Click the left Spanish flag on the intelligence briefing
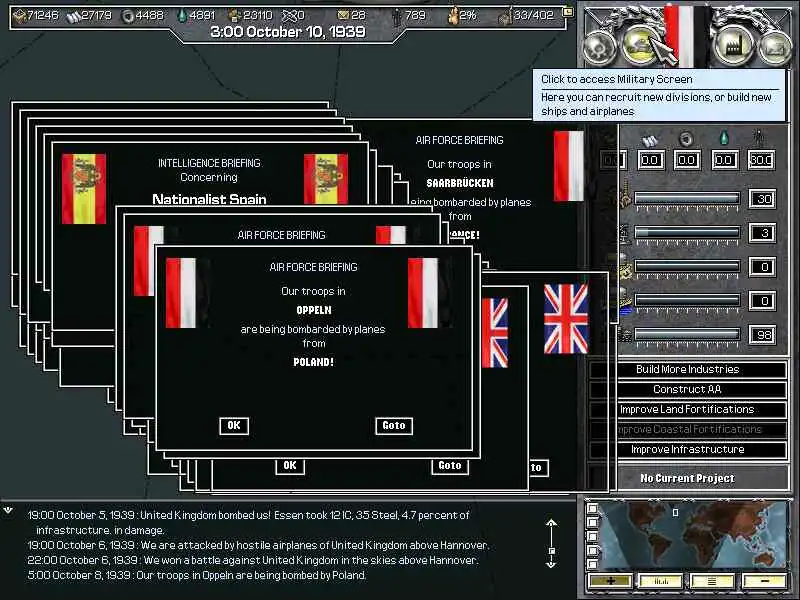Image resolution: width=800 pixels, height=600 pixels. coord(84,189)
